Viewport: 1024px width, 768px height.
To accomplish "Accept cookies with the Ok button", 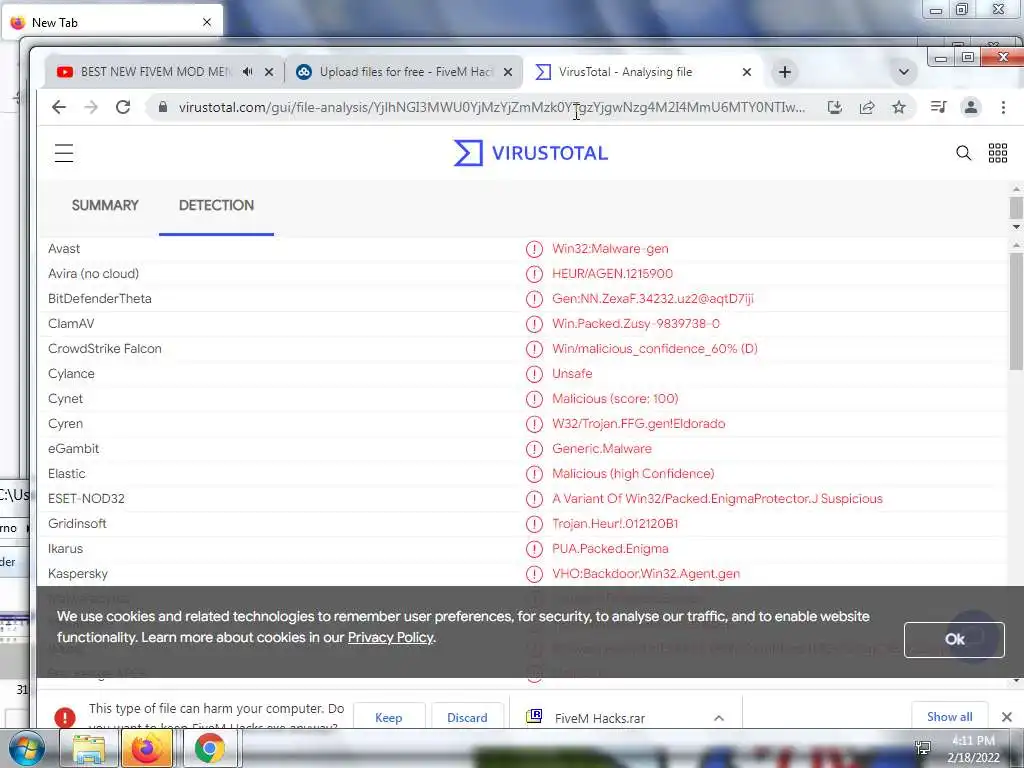I will point(954,639).
